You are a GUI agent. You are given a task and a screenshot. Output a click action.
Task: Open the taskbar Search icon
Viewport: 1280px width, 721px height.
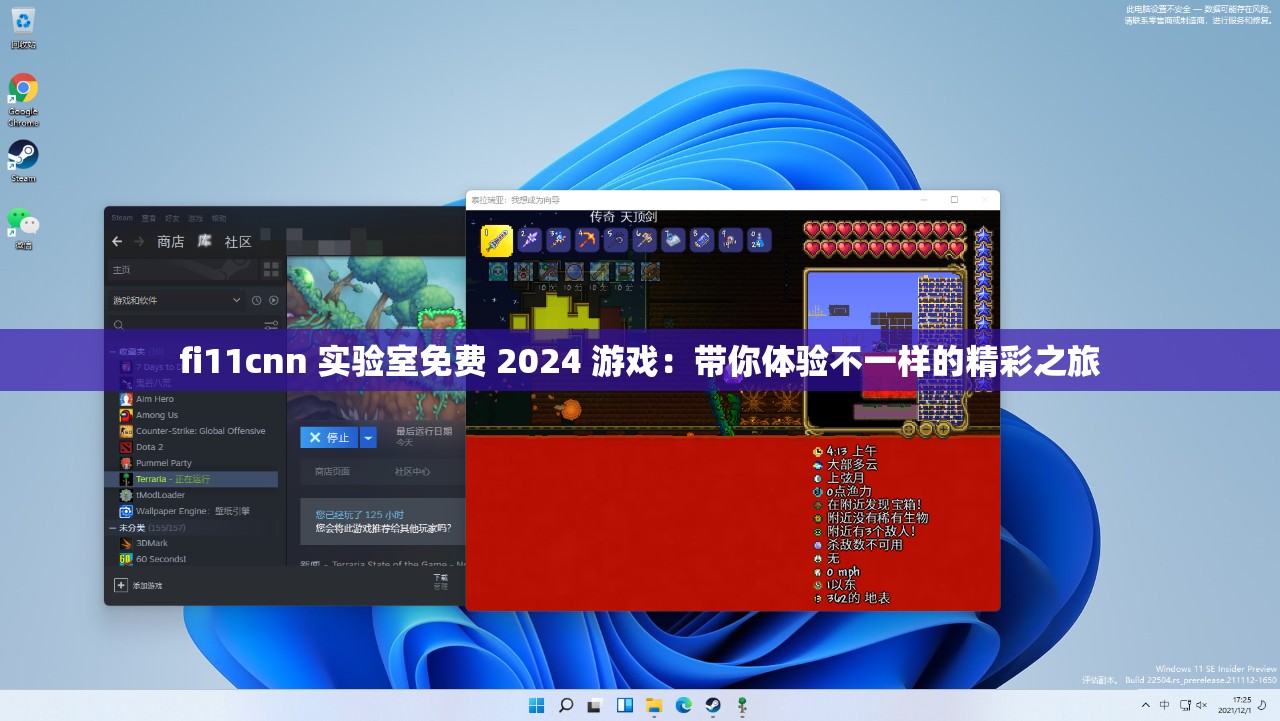pos(566,705)
